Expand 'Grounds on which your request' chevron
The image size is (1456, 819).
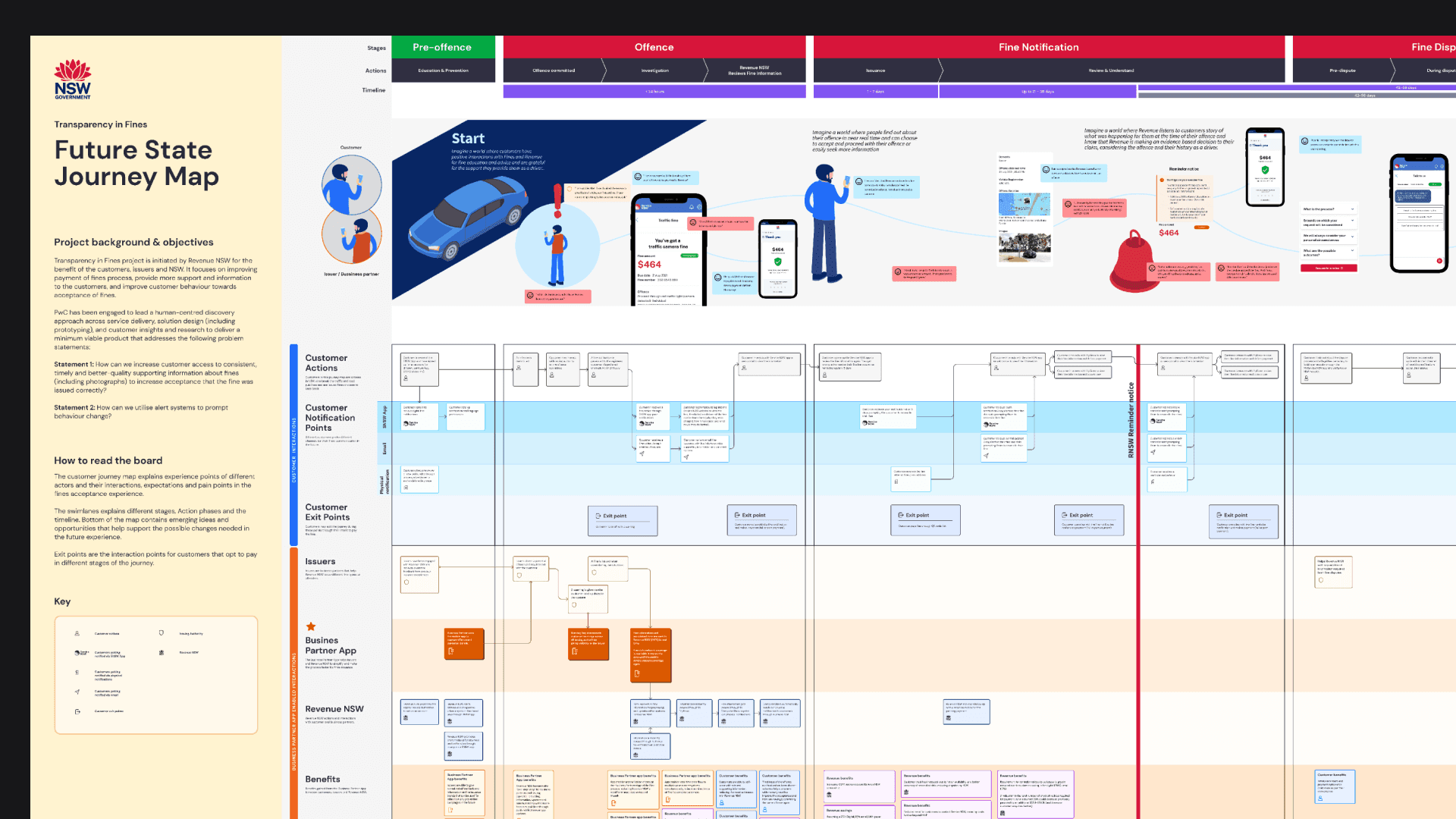(x=1352, y=221)
